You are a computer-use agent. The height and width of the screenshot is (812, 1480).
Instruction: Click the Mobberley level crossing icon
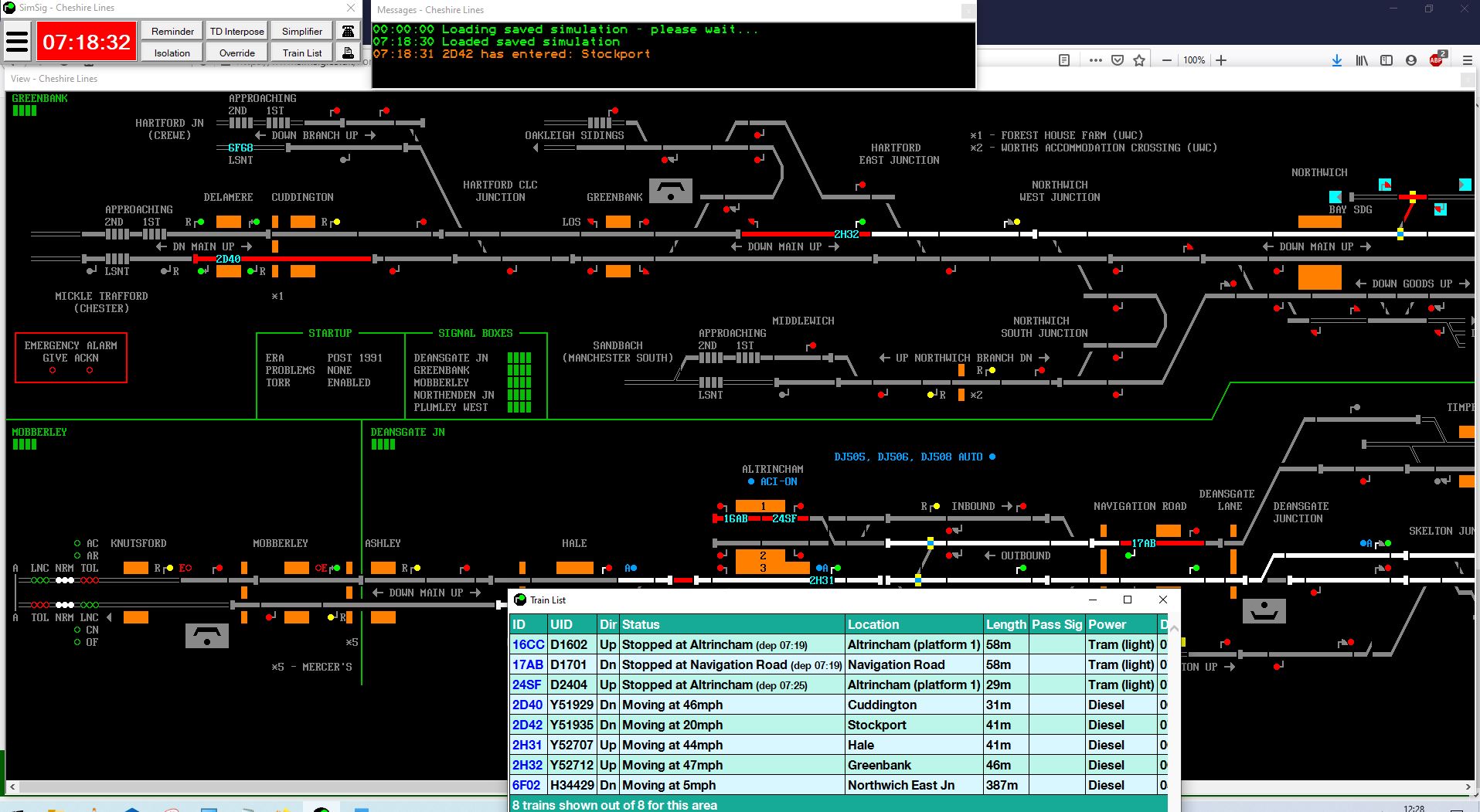tap(206, 636)
